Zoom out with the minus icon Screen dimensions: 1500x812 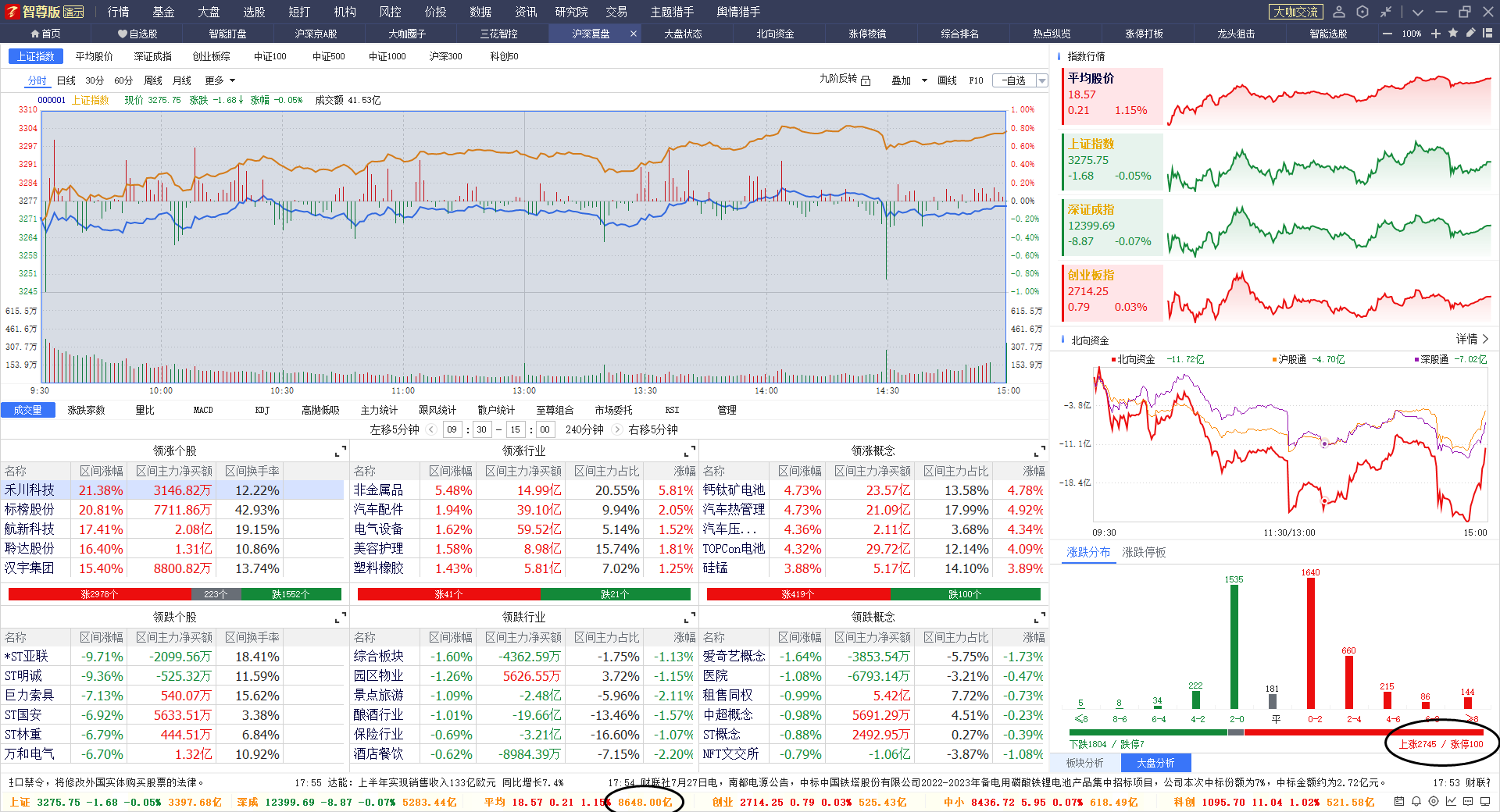(1387, 34)
